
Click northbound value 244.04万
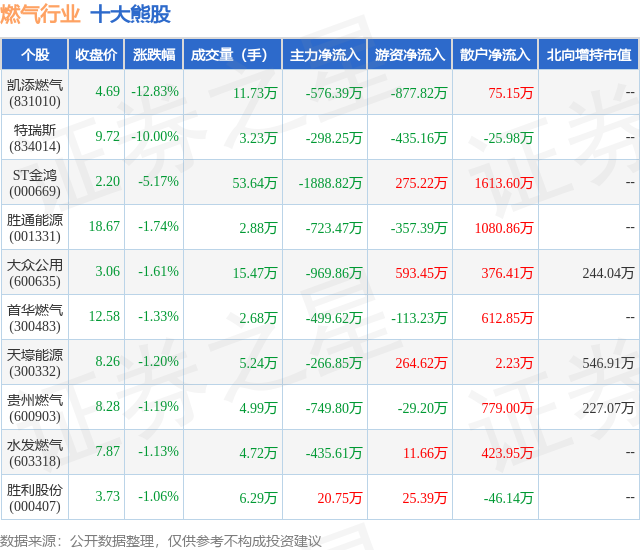coord(608,273)
